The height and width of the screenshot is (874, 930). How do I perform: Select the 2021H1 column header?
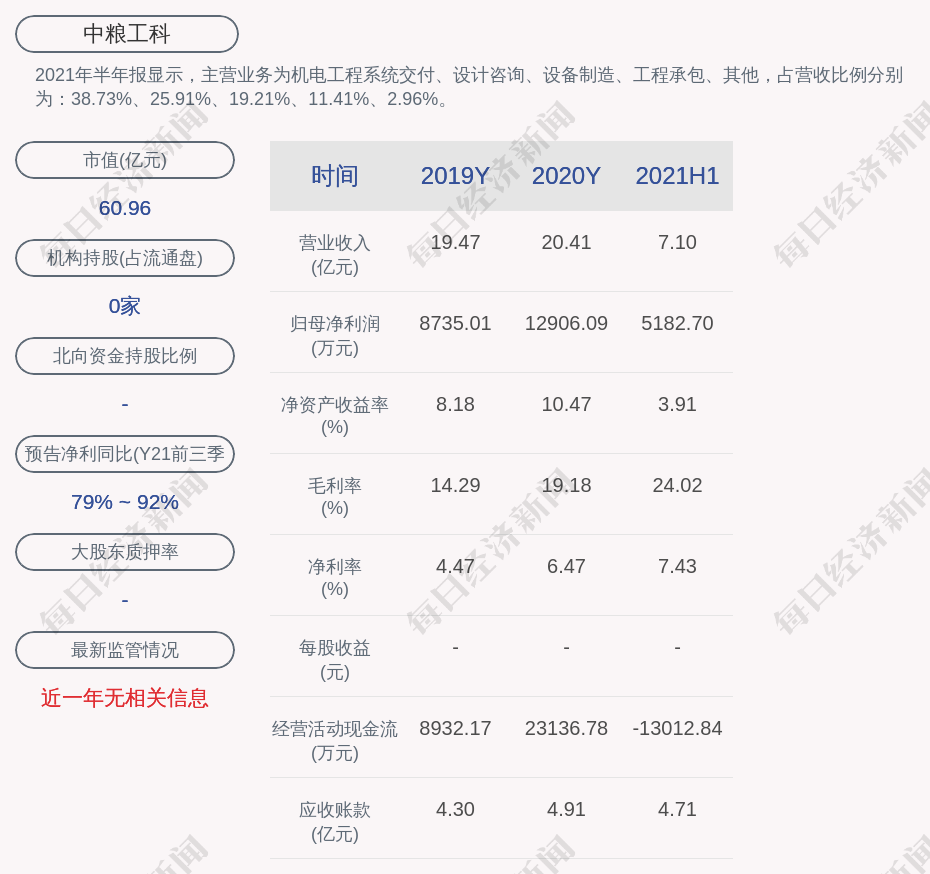[677, 176]
